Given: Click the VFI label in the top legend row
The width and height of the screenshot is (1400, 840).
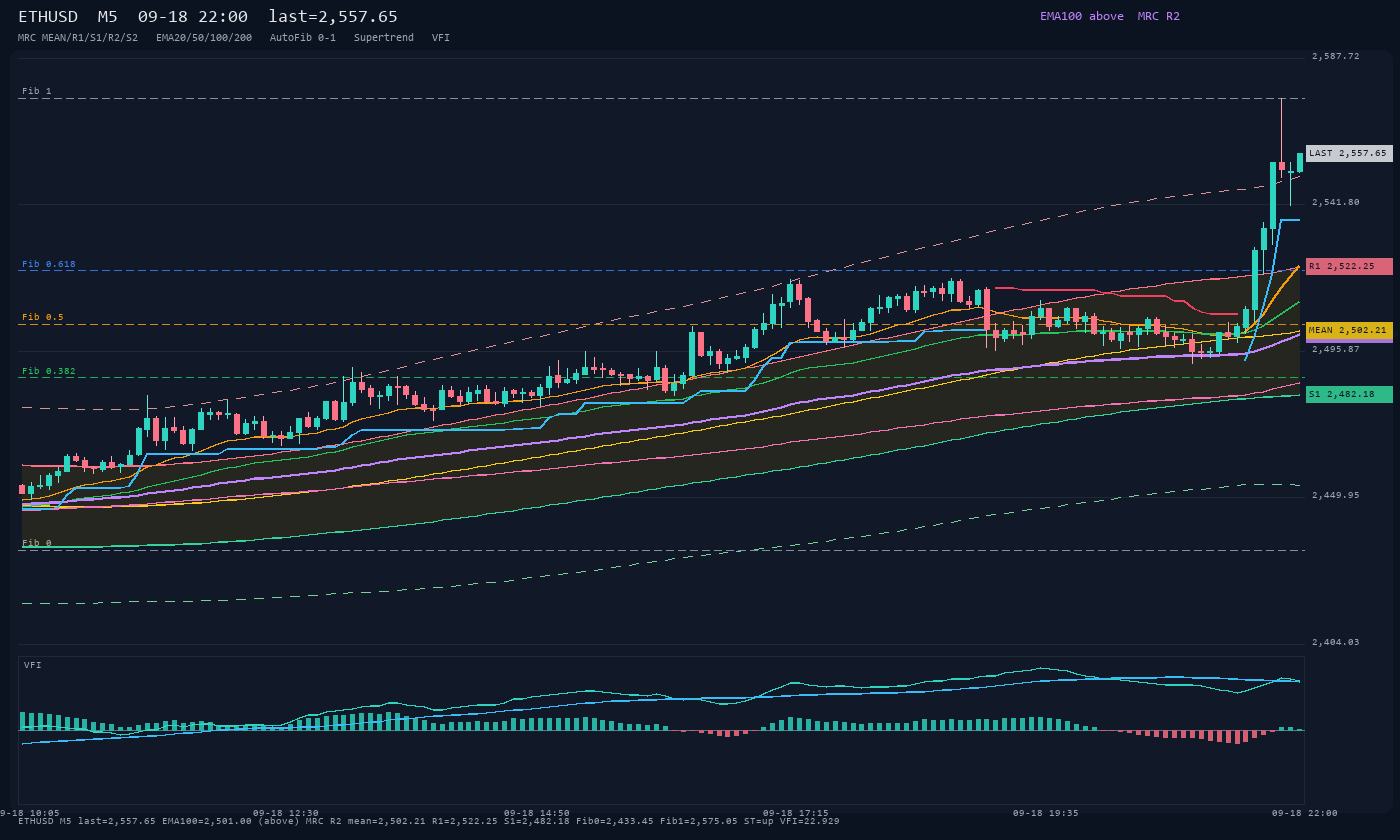Looking at the screenshot, I should 441,37.
